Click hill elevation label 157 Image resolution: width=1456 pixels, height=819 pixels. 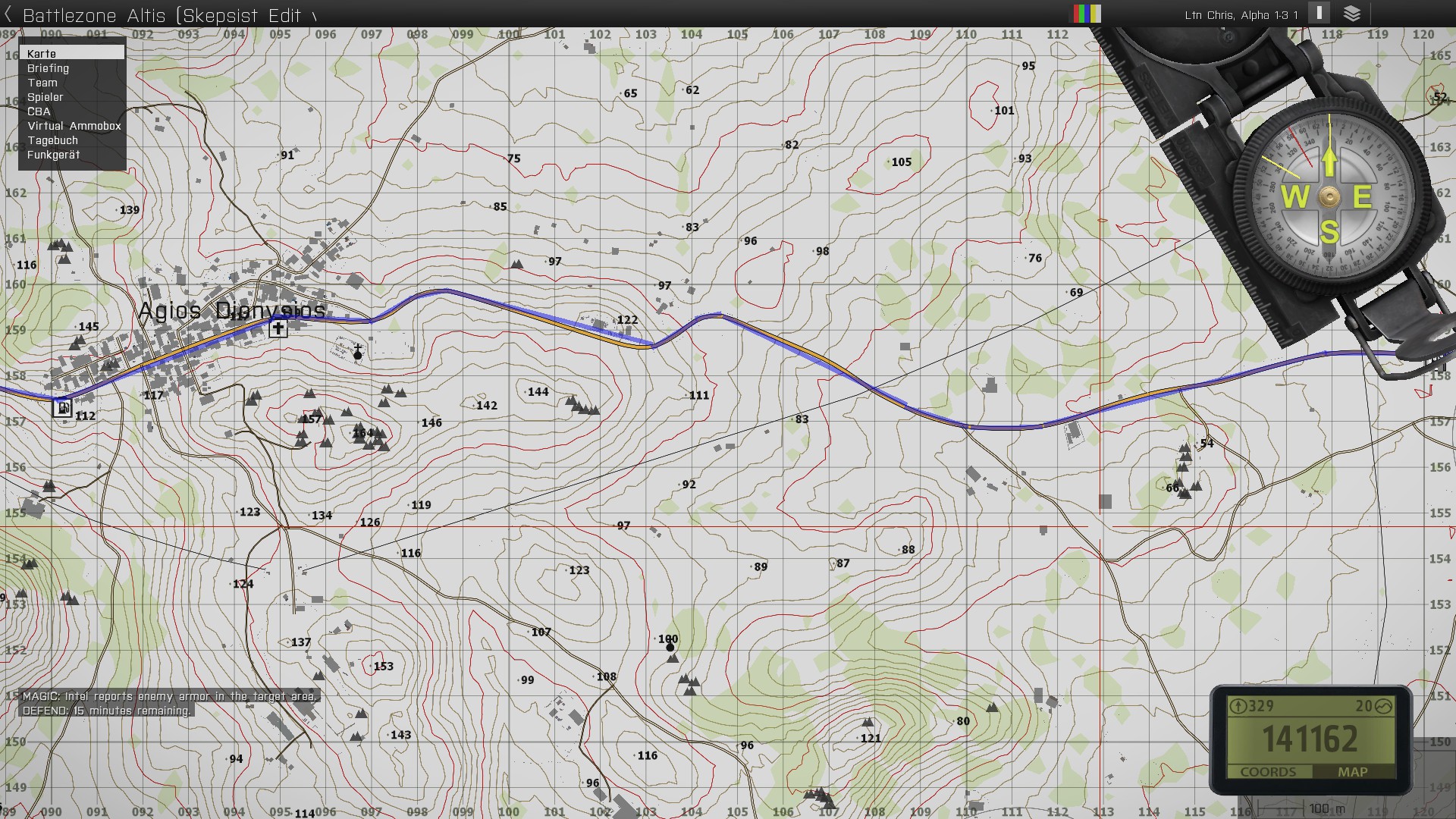[312, 419]
